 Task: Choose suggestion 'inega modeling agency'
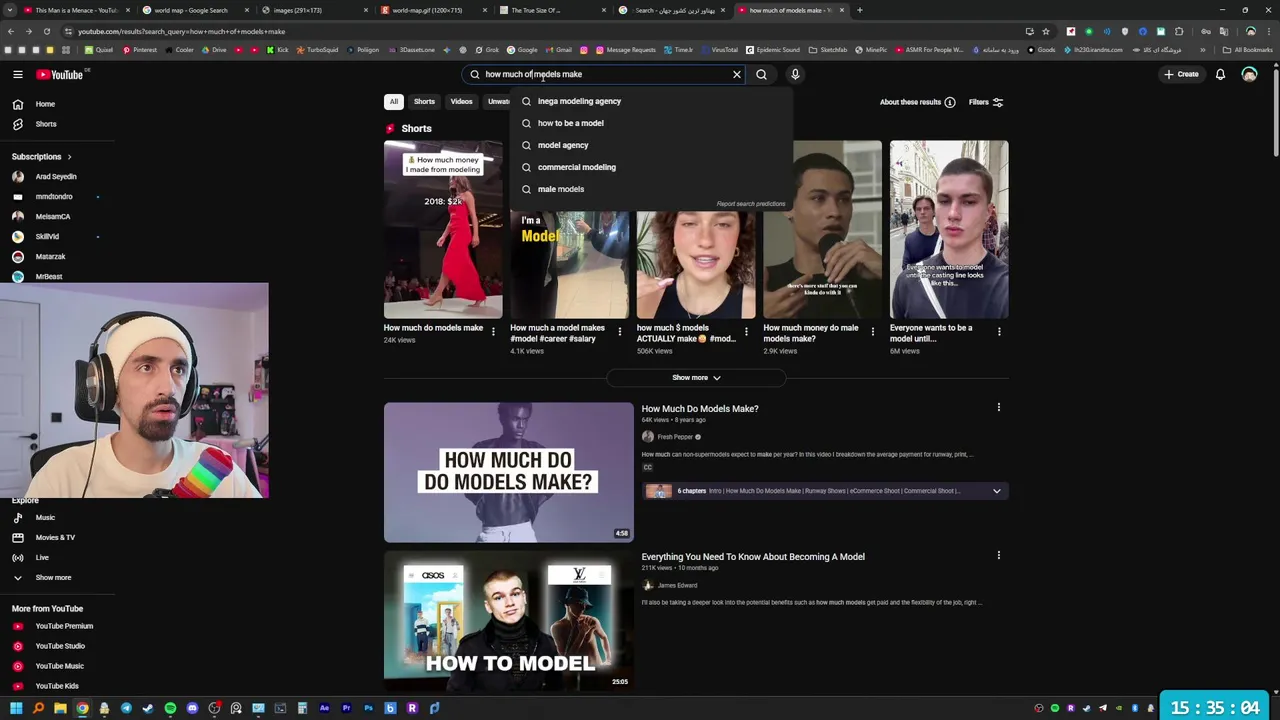[x=652, y=101]
